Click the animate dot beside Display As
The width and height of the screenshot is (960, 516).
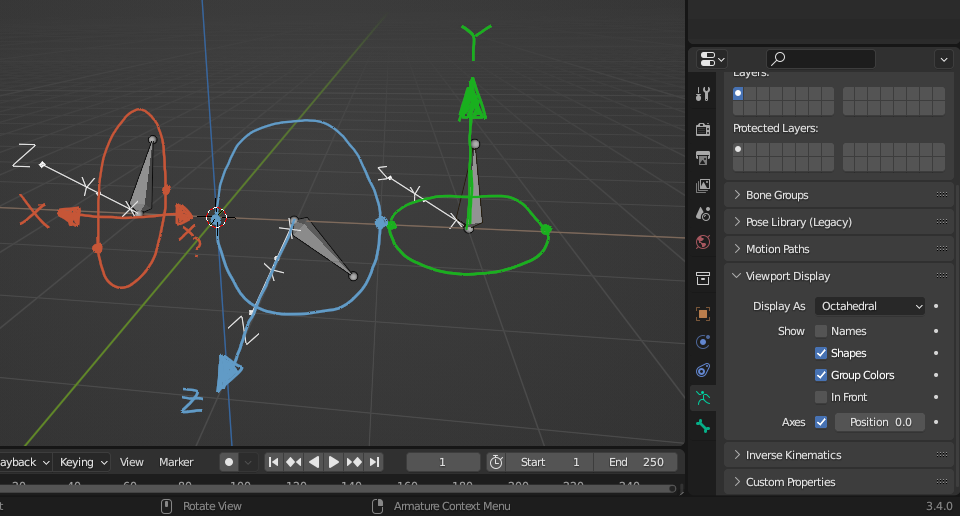point(936,306)
